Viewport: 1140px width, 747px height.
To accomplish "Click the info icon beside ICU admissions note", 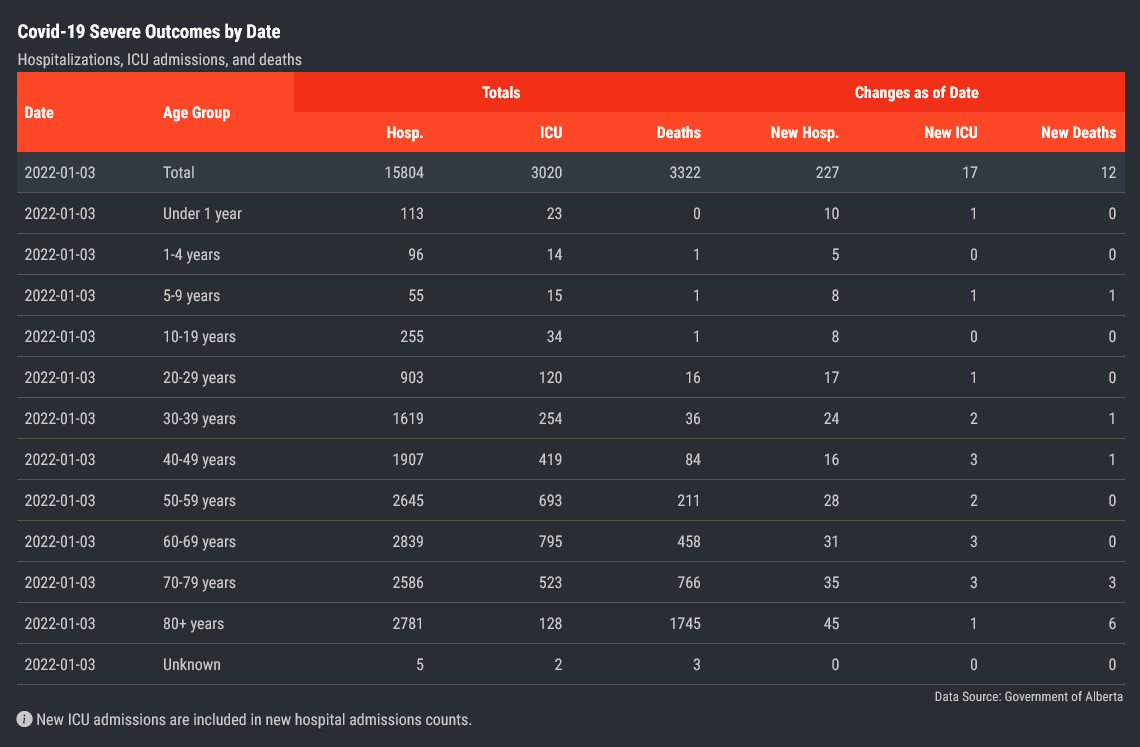I will tap(24, 719).
